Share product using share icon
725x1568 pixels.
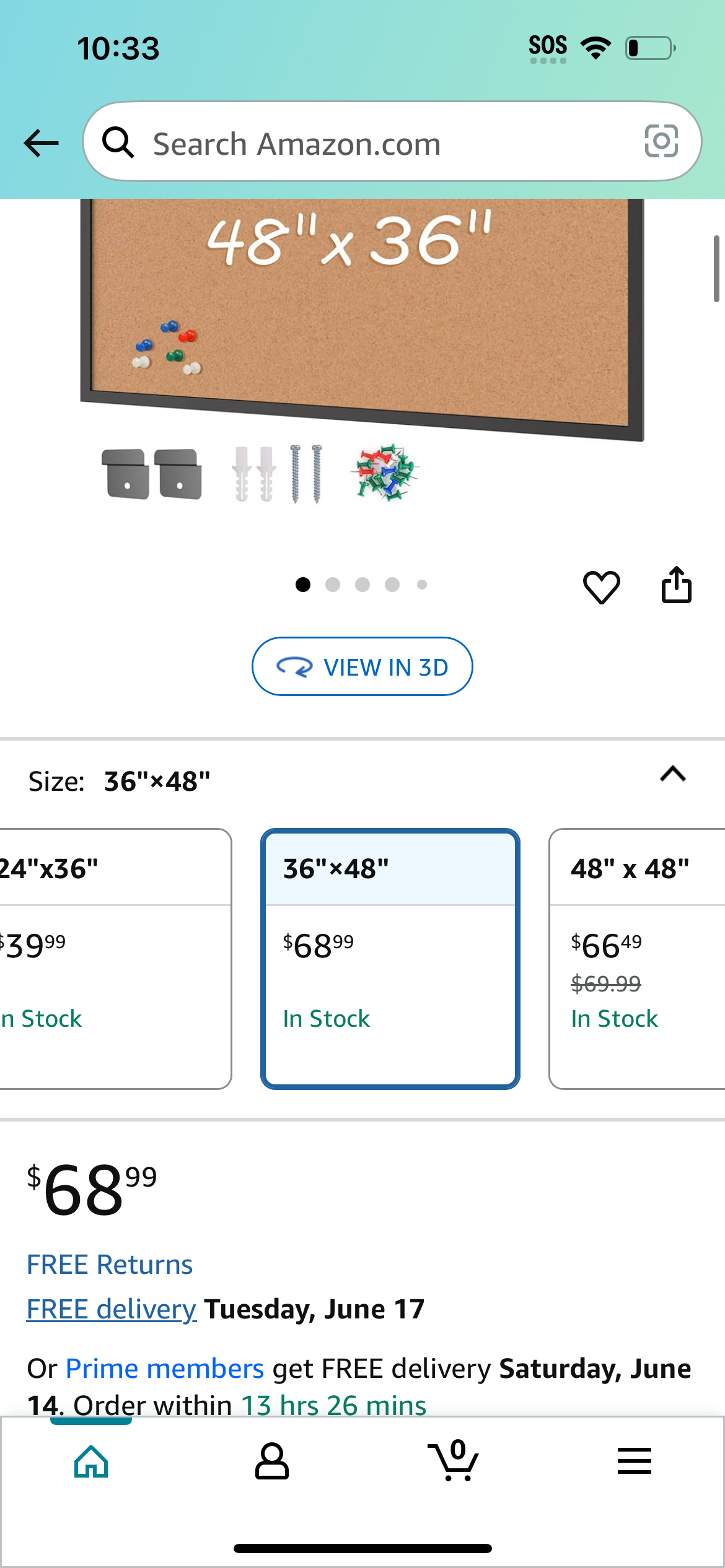tap(676, 585)
